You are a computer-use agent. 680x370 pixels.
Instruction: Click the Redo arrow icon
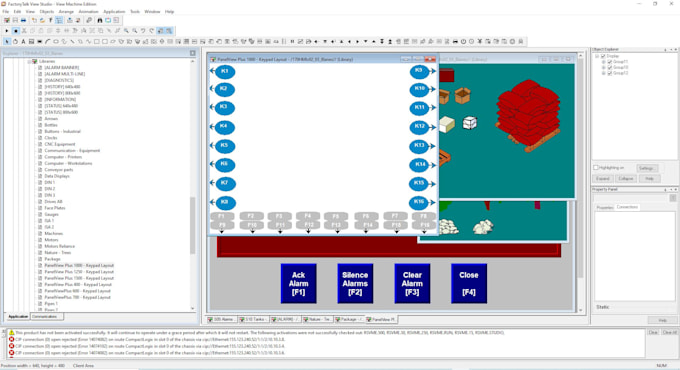(151, 31)
